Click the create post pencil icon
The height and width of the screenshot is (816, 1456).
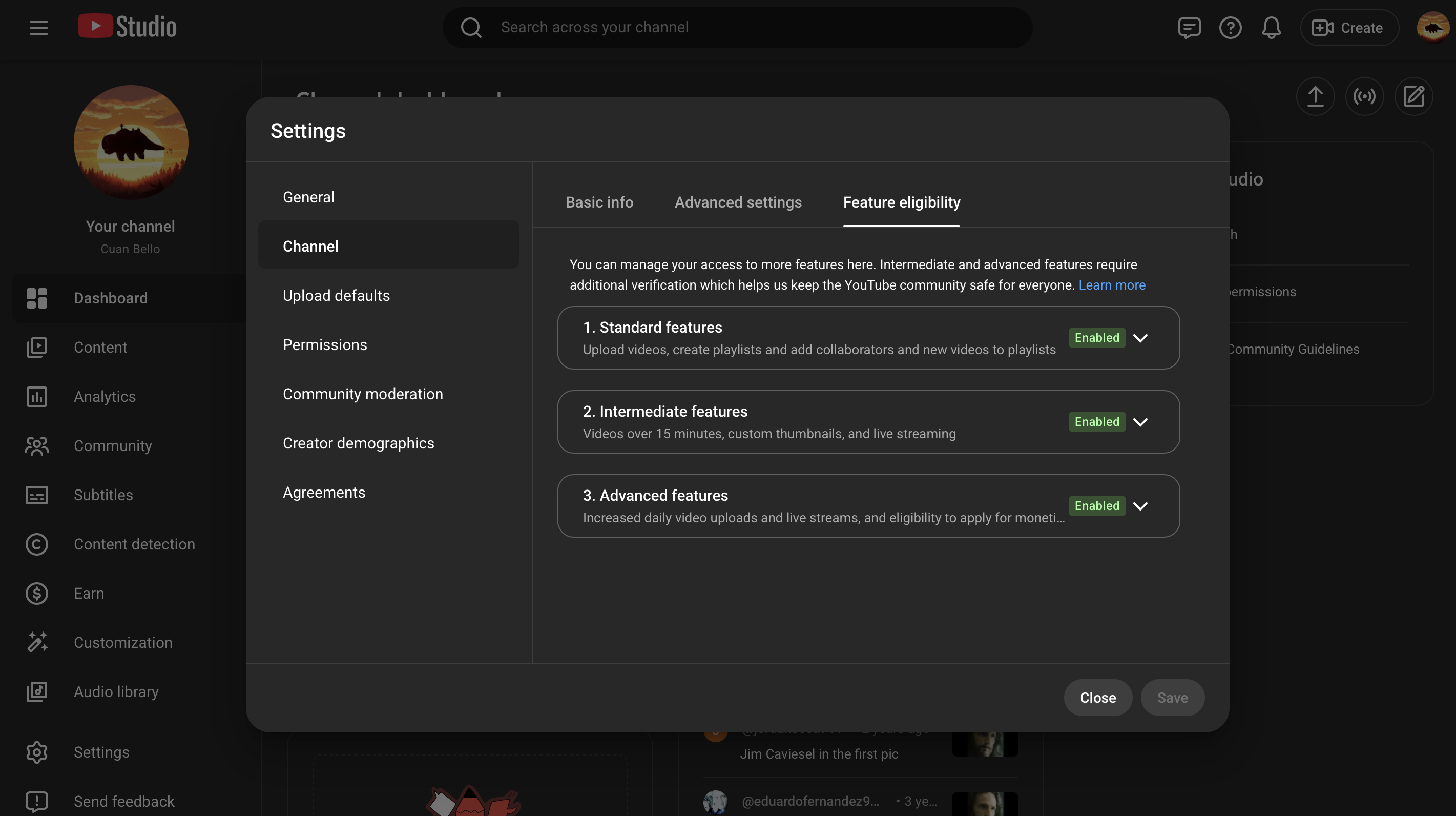1413,96
